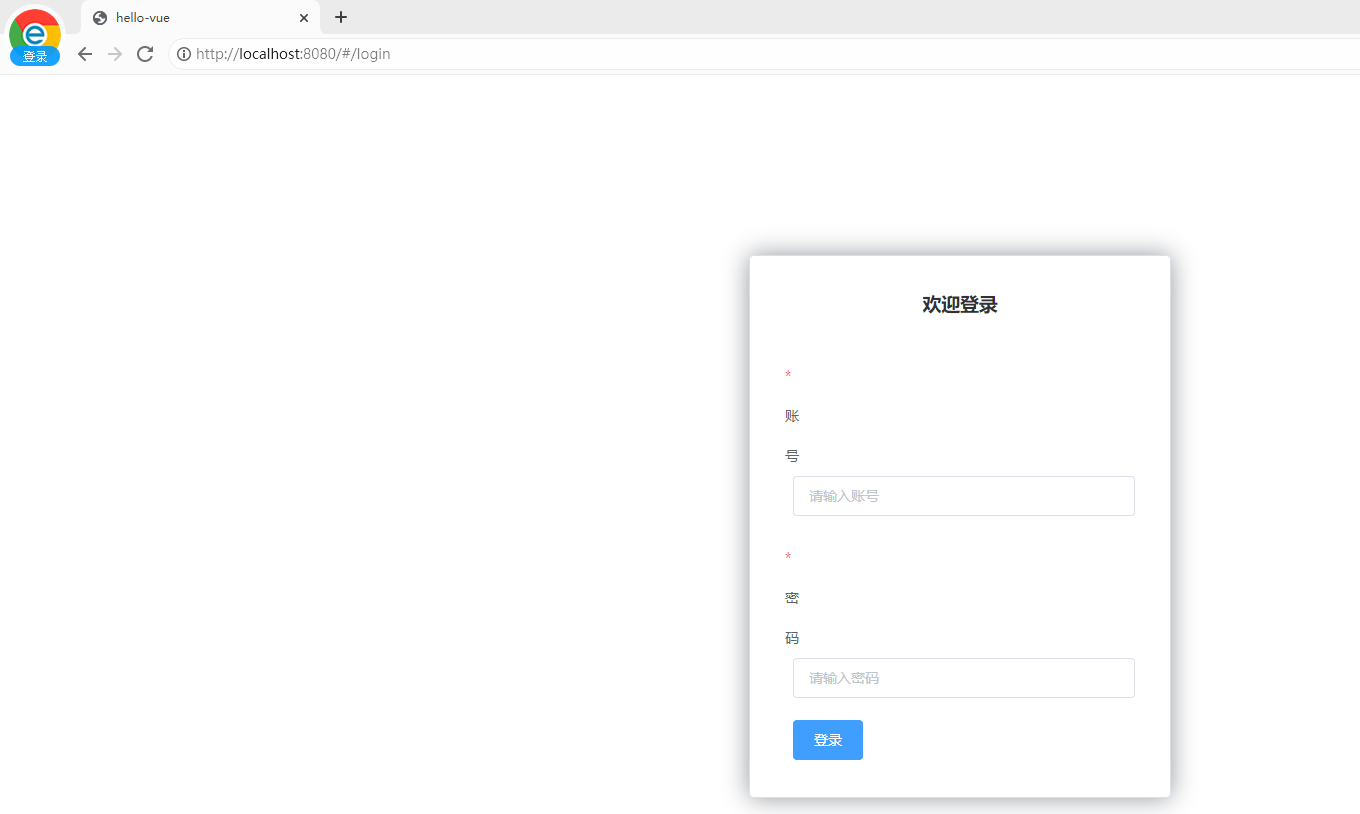Reload the hello-vue page
The width and height of the screenshot is (1360, 814).
[x=144, y=54]
